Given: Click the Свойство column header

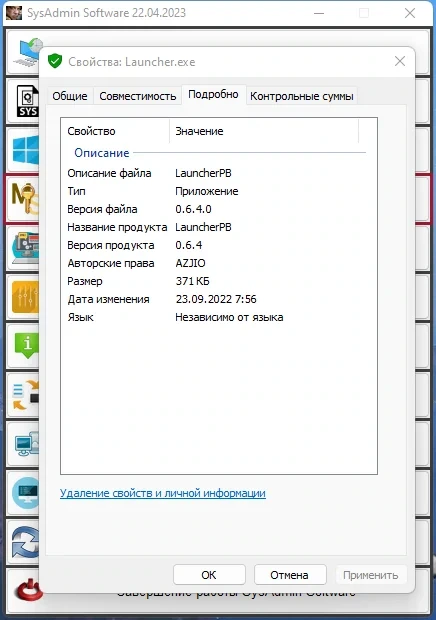Looking at the screenshot, I should 115,131.
